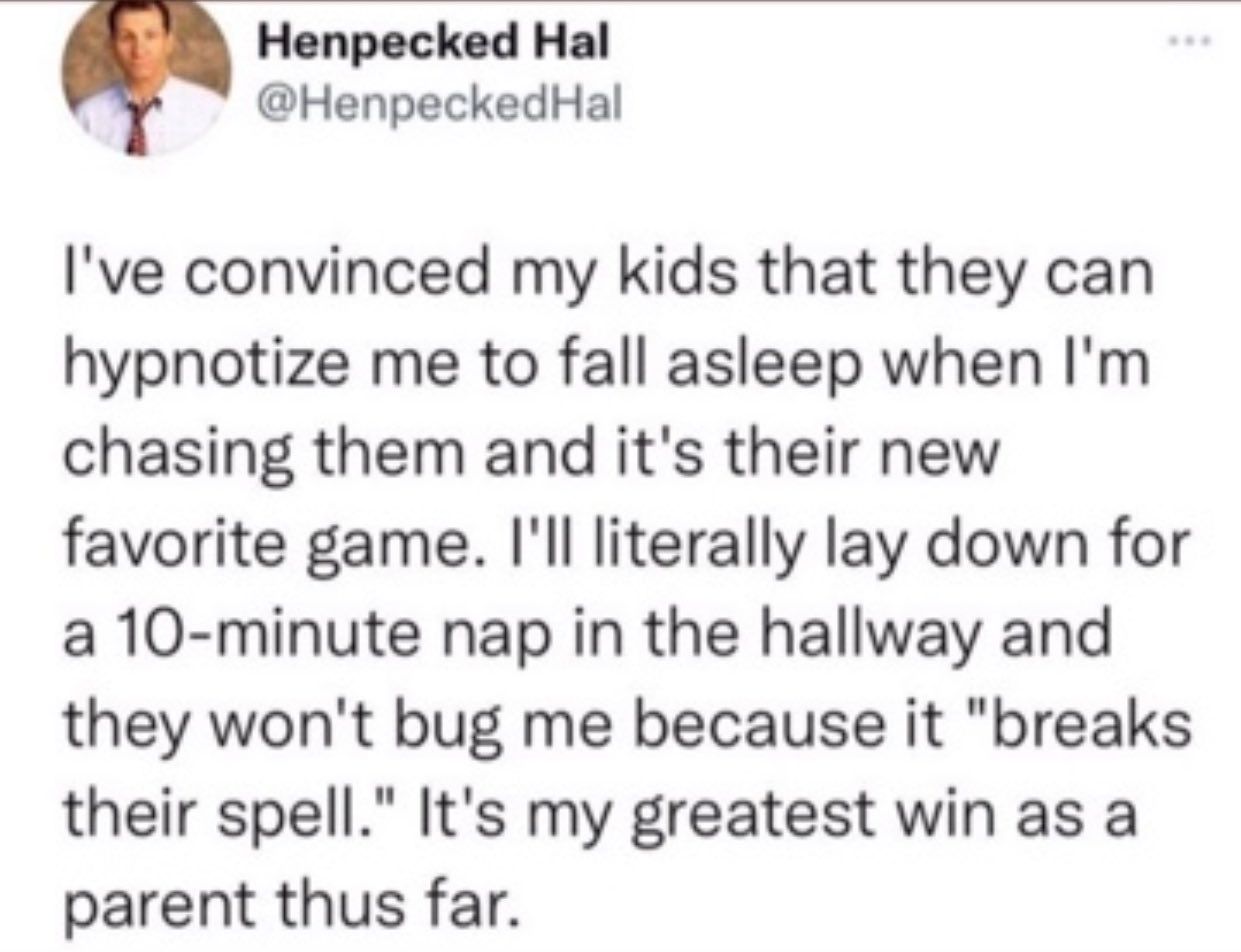Viewport: 1241px width, 952px height.
Task: Click the tweet body text to open it
Action: pos(627,586)
